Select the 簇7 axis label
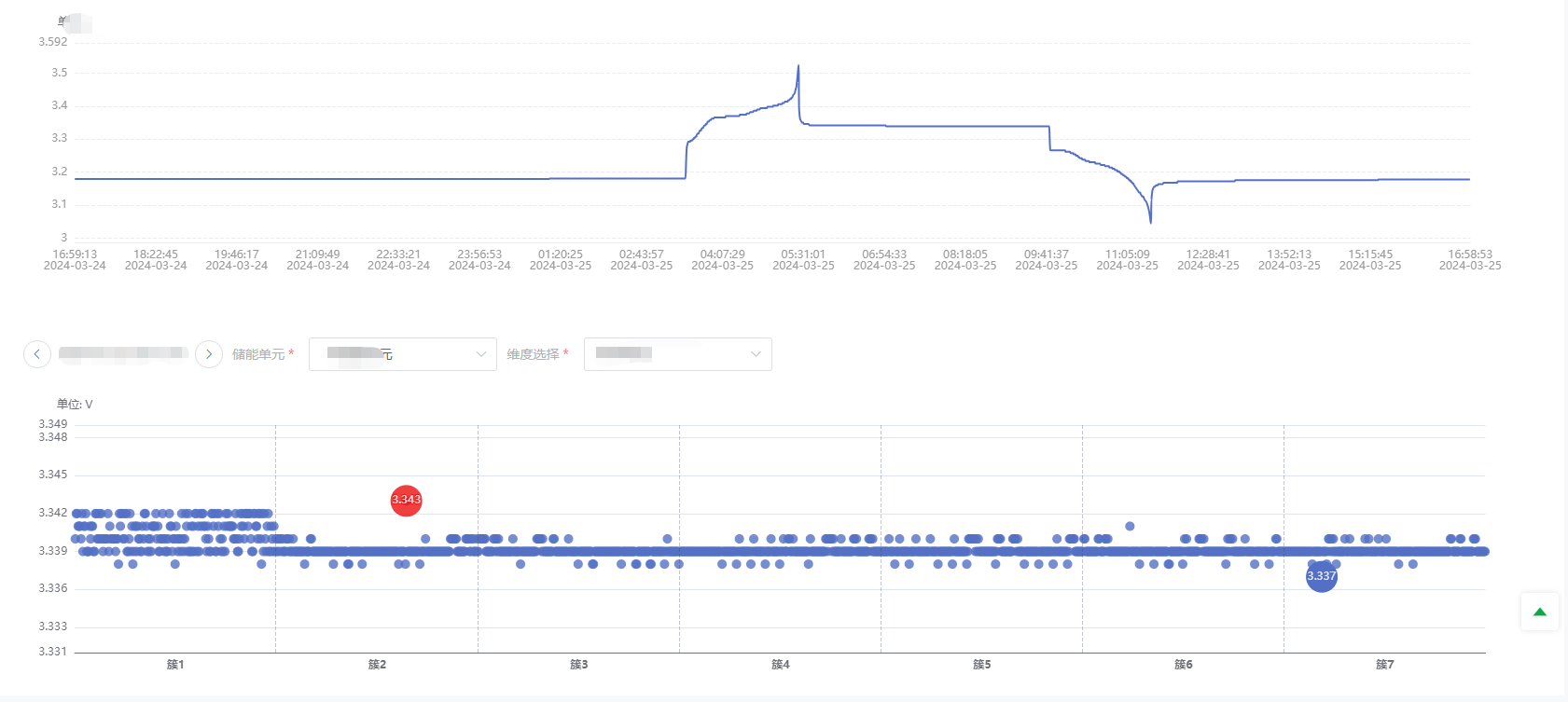This screenshot has width=1568, height=702. pos(1384,665)
